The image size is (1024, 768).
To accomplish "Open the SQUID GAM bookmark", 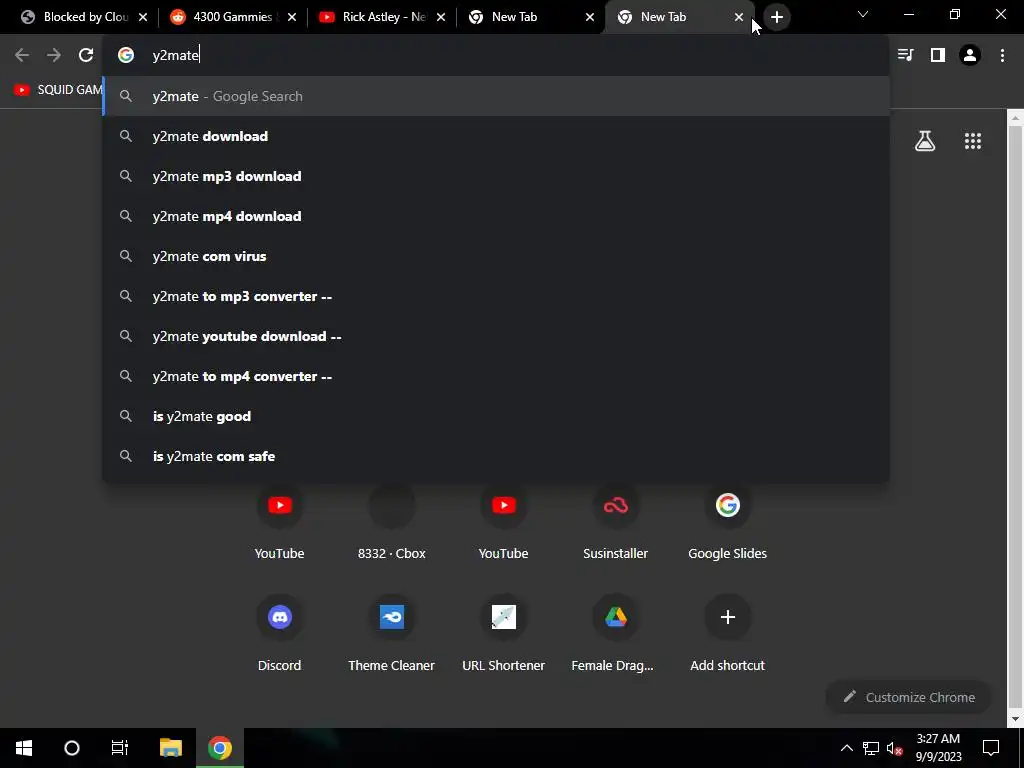I will pos(58,90).
